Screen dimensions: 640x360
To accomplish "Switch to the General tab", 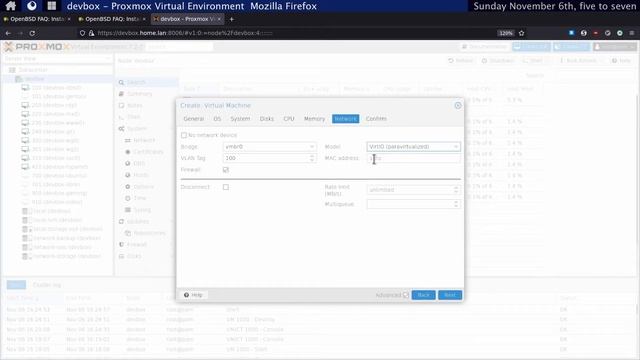I will pos(193,119).
